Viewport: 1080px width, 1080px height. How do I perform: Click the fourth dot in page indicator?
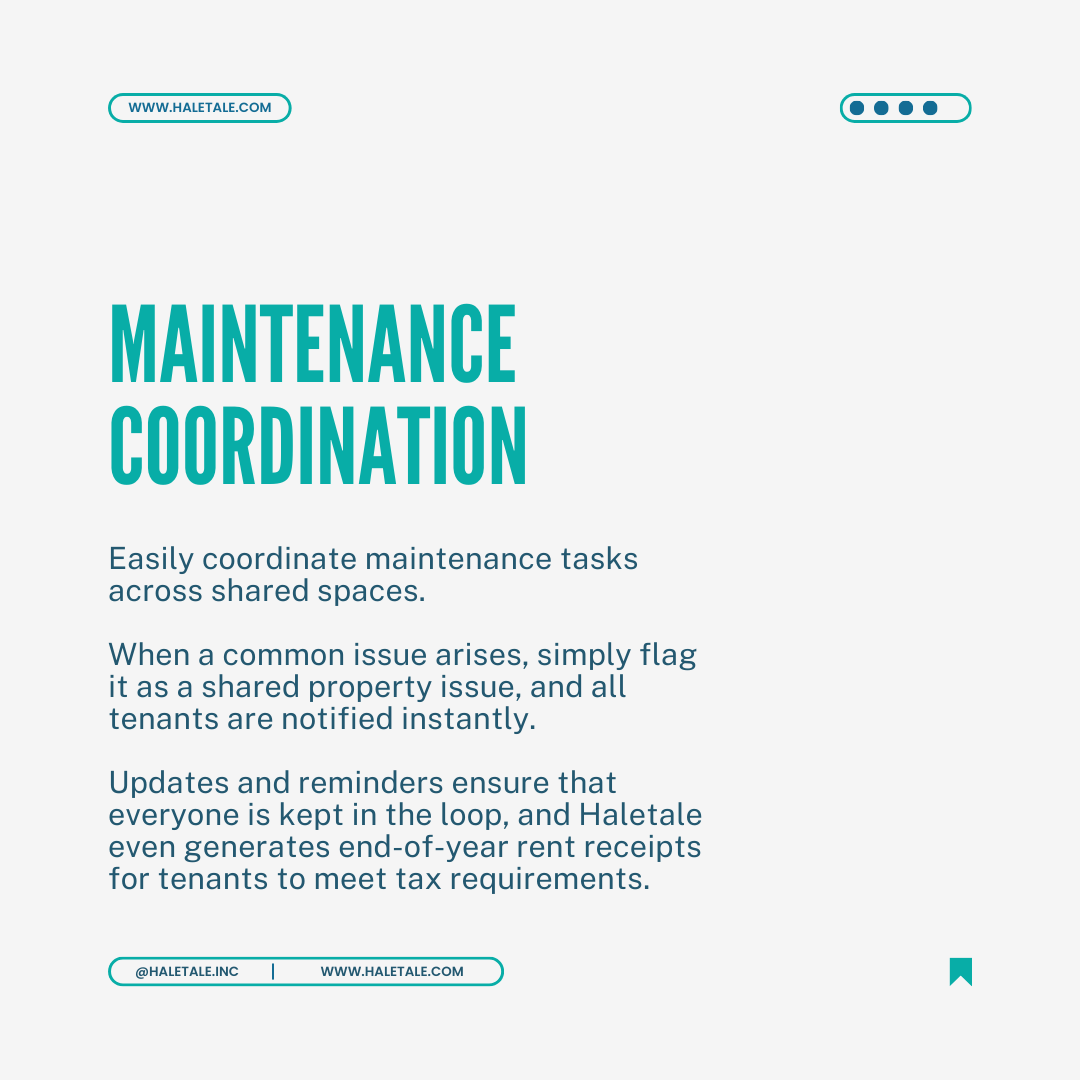930,107
